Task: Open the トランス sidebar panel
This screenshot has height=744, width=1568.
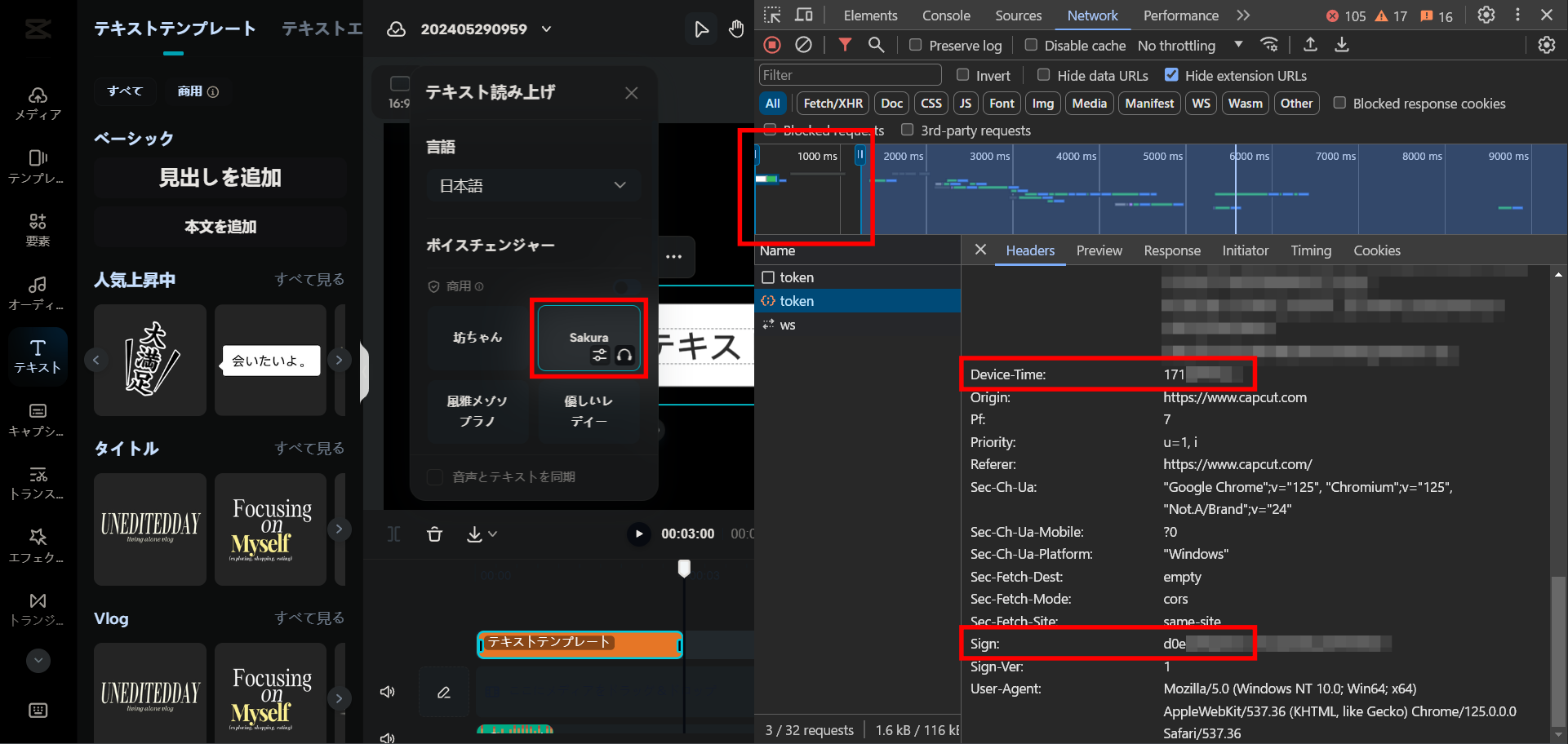Action: click(x=38, y=483)
